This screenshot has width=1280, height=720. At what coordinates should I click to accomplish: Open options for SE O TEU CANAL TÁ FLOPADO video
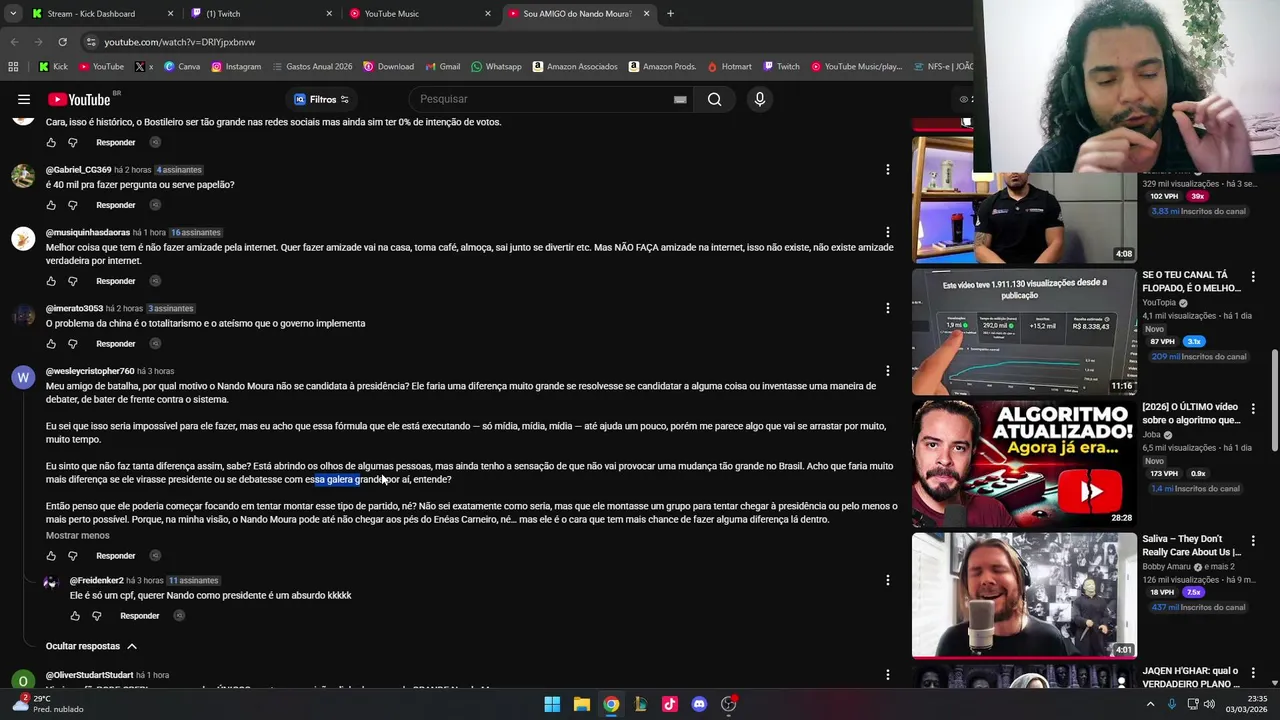pyautogui.click(x=1253, y=275)
